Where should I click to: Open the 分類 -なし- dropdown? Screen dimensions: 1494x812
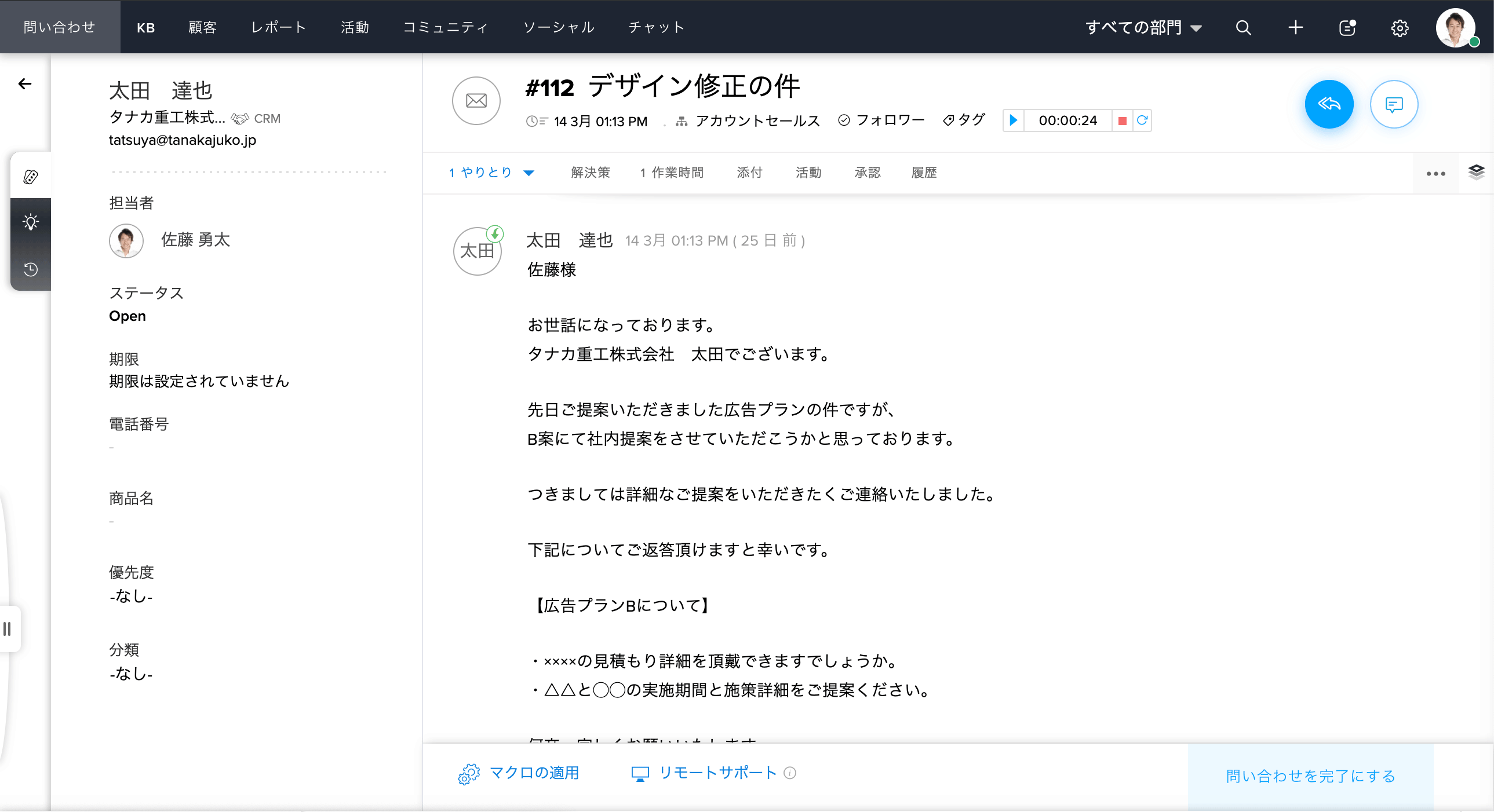[131, 674]
